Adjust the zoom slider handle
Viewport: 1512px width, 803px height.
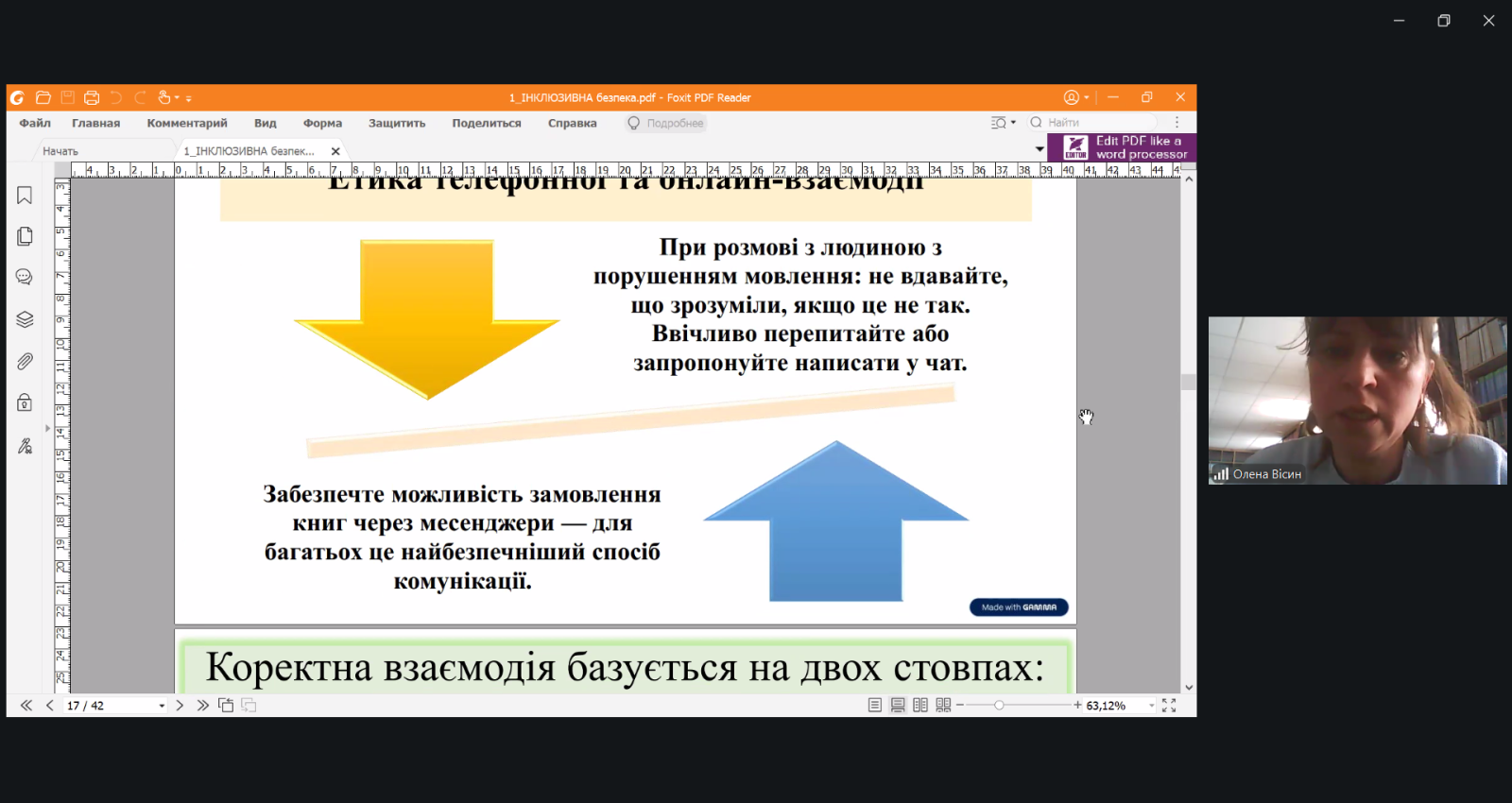point(999,706)
